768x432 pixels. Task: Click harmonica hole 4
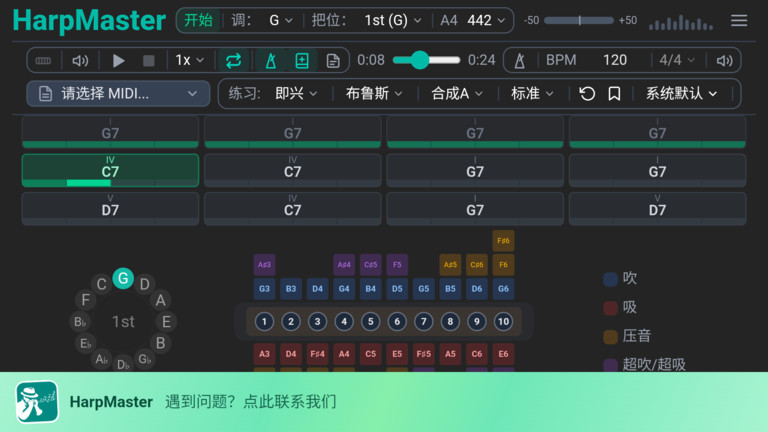344,322
